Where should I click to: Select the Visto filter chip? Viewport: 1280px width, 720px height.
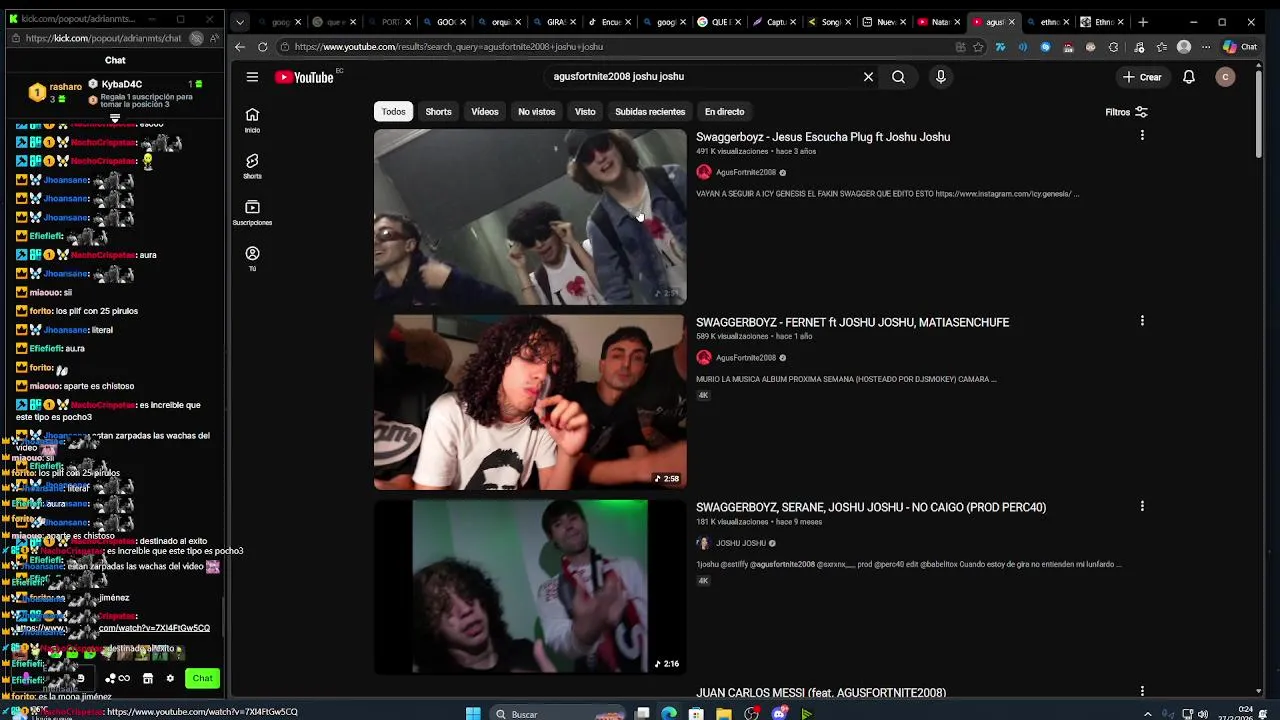585,112
